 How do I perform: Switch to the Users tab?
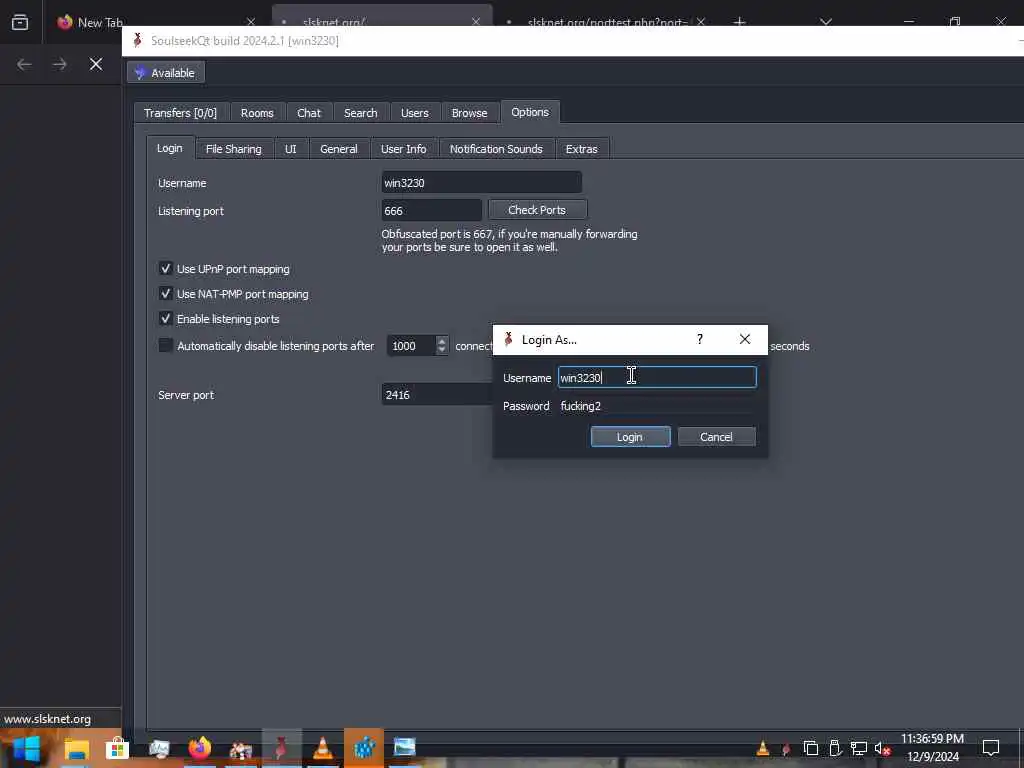pos(415,113)
